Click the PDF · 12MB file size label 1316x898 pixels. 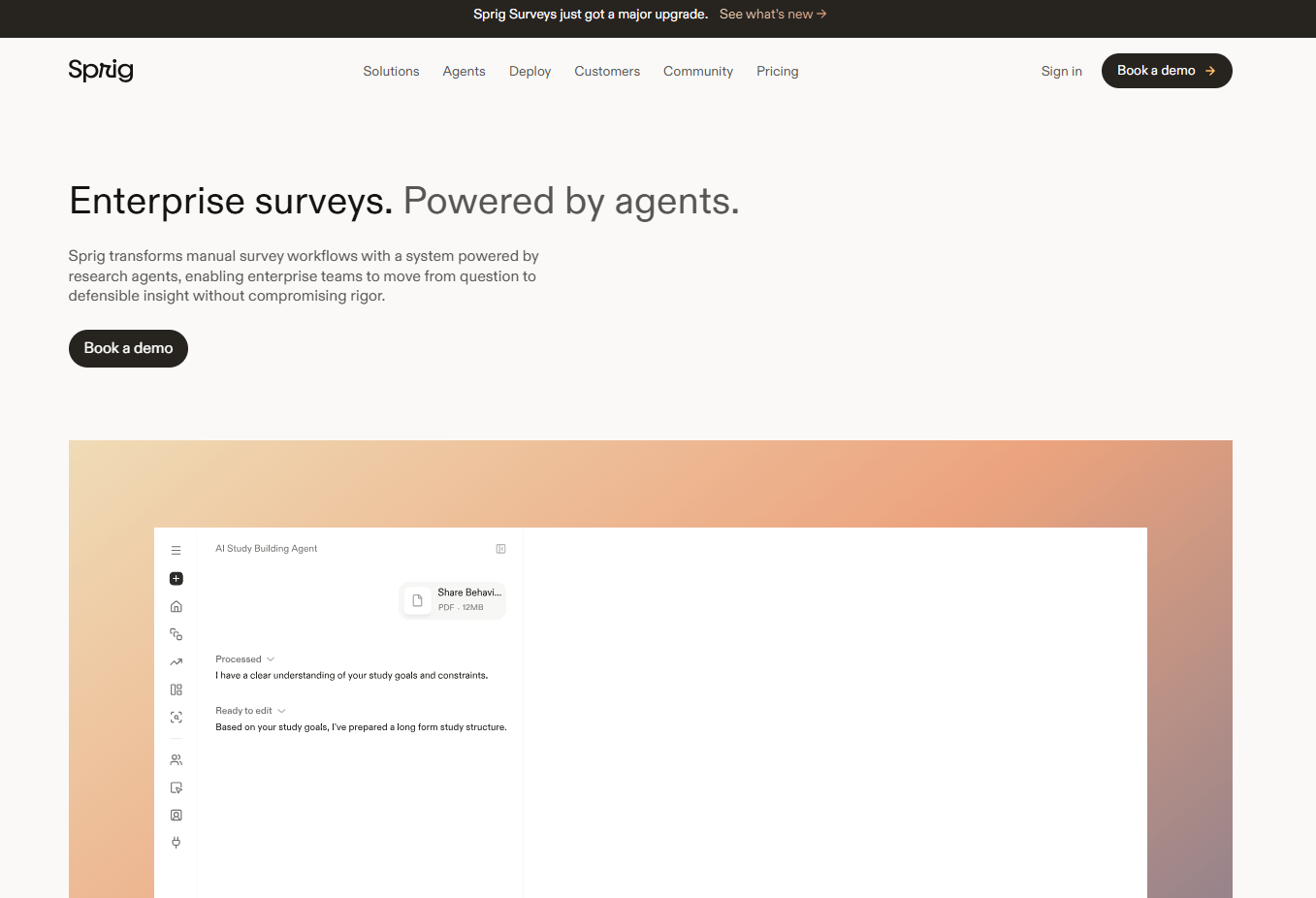point(461,607)
